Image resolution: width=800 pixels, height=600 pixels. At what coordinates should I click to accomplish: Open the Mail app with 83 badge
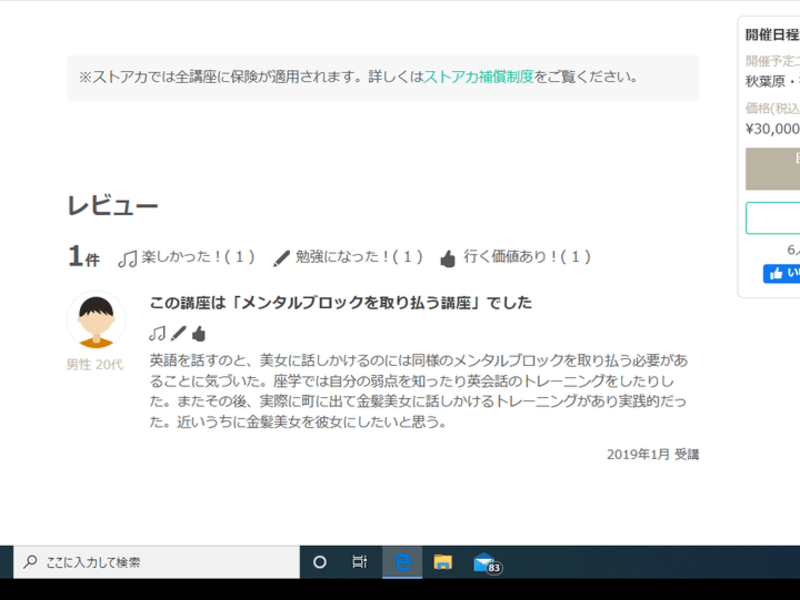pos(485,562)
